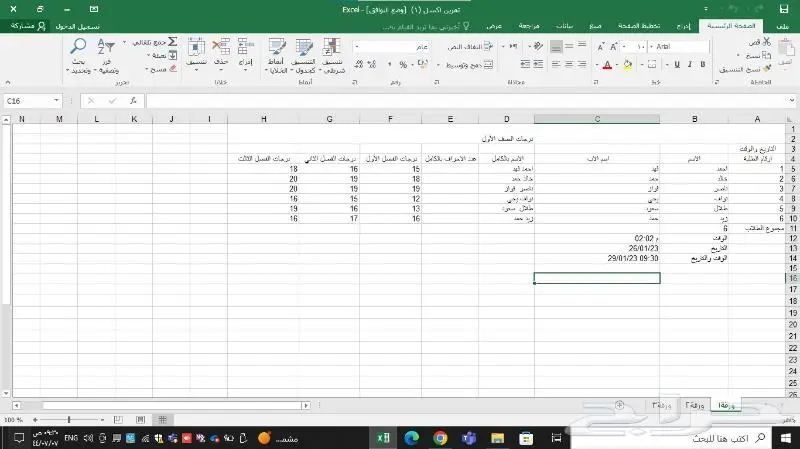Open the Insert ribbon tab
Screen dimensions: 800x449
683,26
